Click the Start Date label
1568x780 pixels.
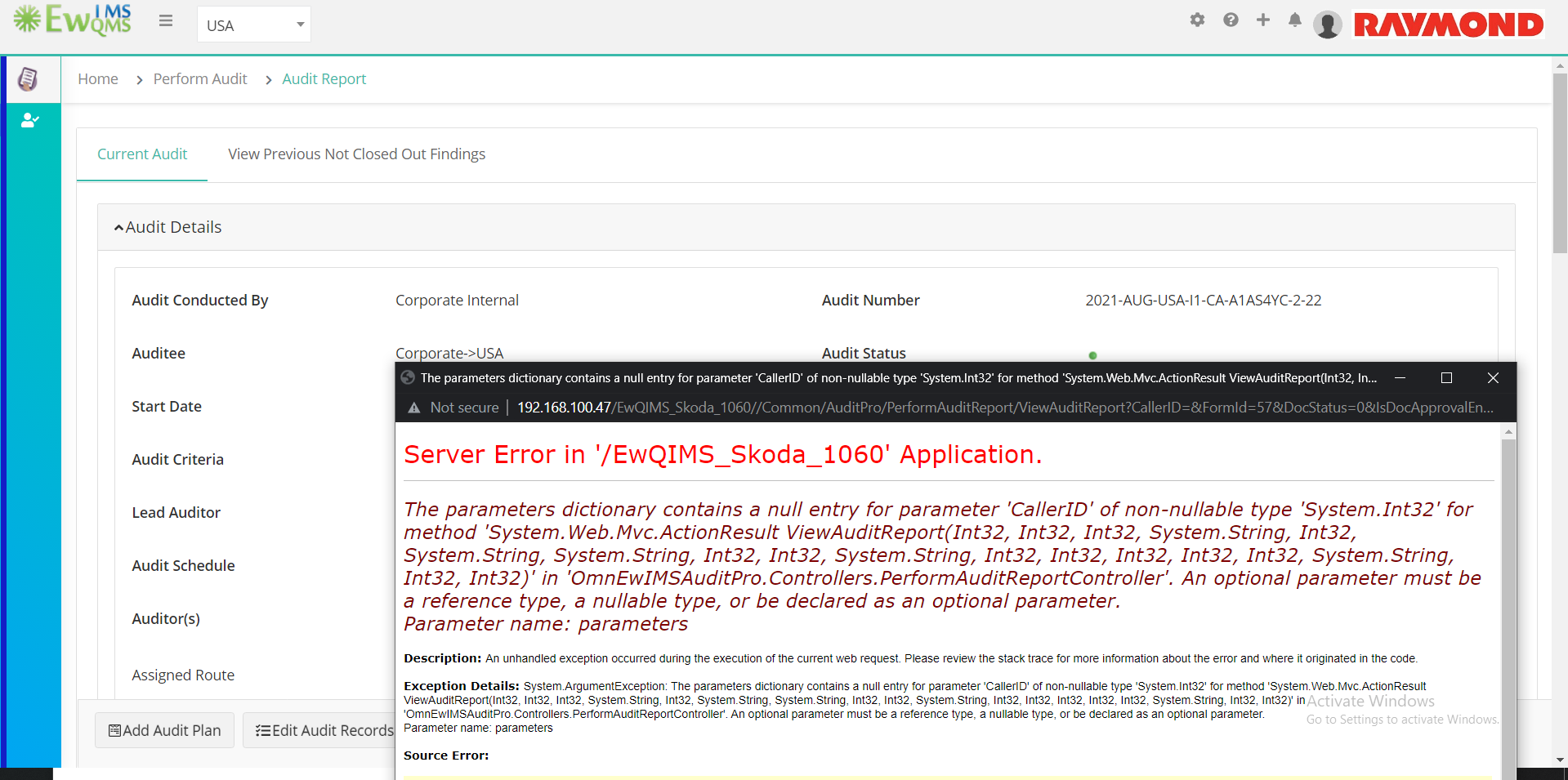(167, 407)
